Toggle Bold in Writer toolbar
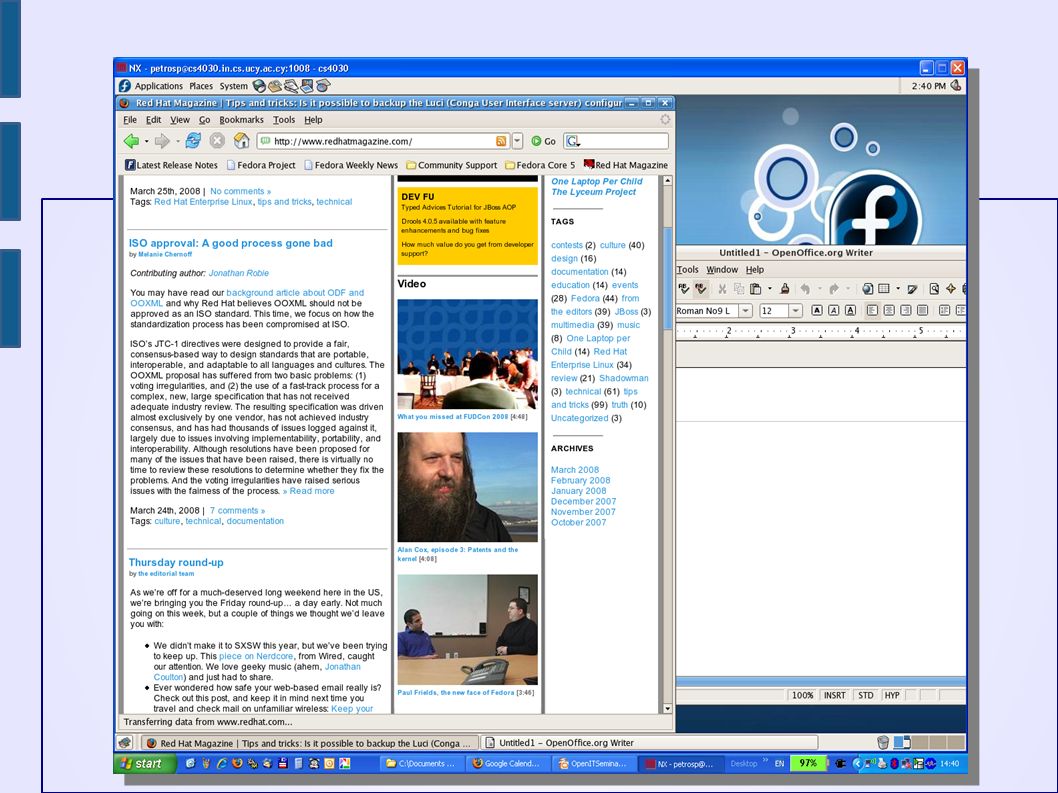 click(x=817, y=310)
